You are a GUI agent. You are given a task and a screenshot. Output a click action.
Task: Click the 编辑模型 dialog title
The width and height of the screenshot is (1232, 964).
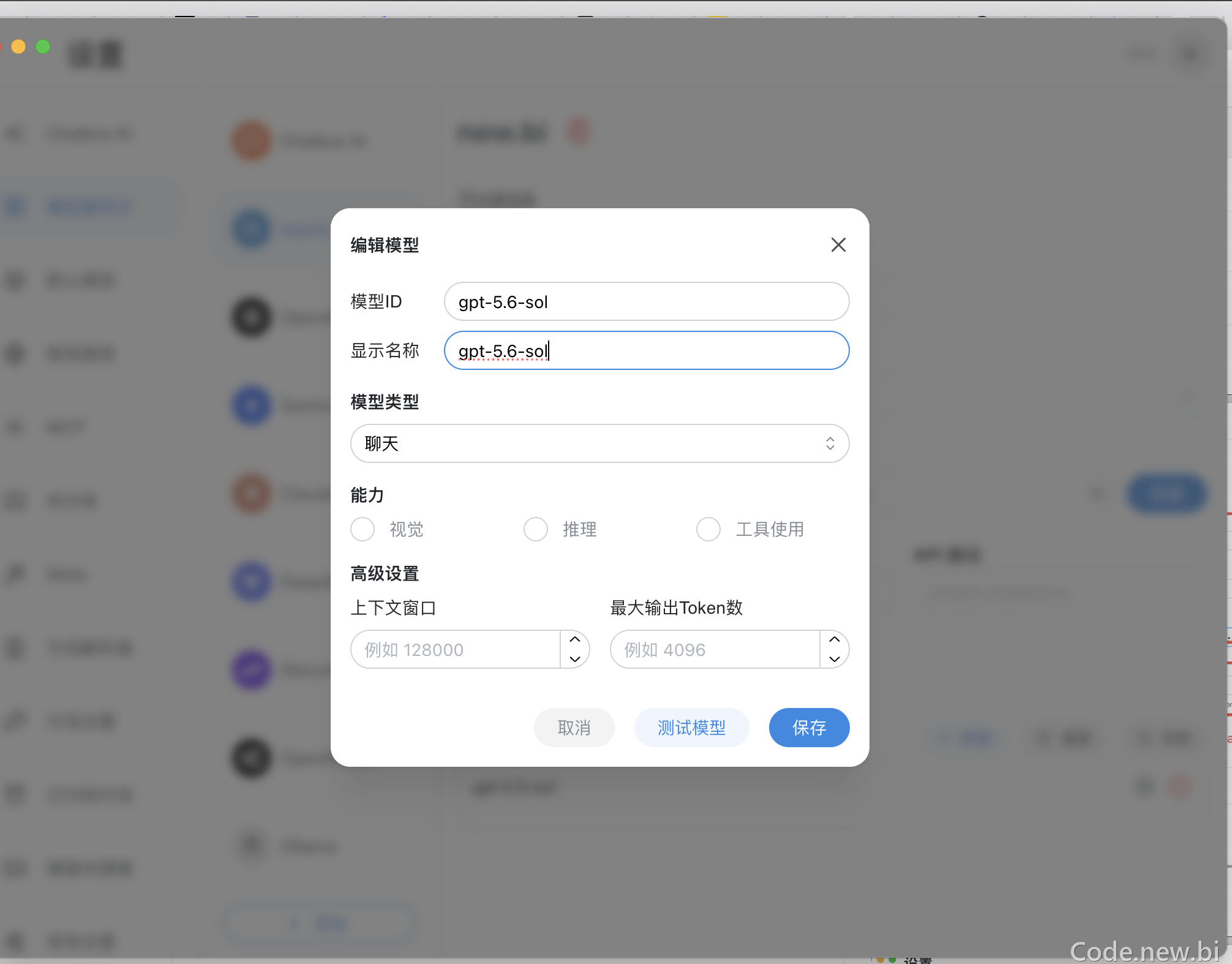385,245
